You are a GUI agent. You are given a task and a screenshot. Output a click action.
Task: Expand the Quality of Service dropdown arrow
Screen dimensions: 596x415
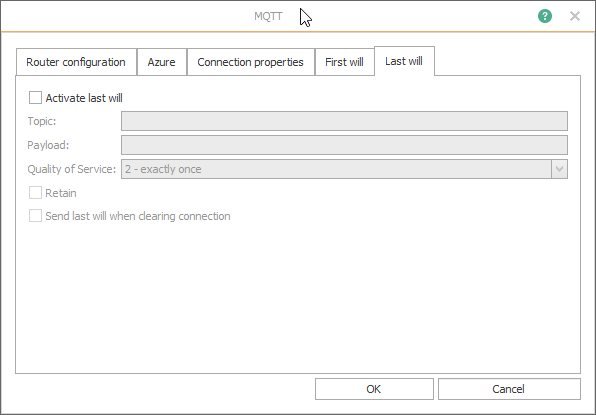tap(559, 169)
